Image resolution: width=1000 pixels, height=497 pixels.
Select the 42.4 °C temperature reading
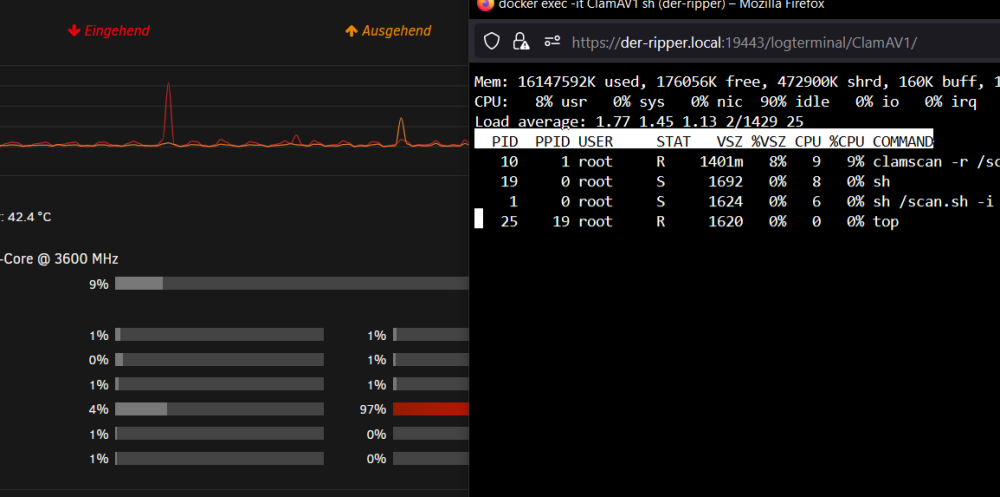click(x=29, y=218)
